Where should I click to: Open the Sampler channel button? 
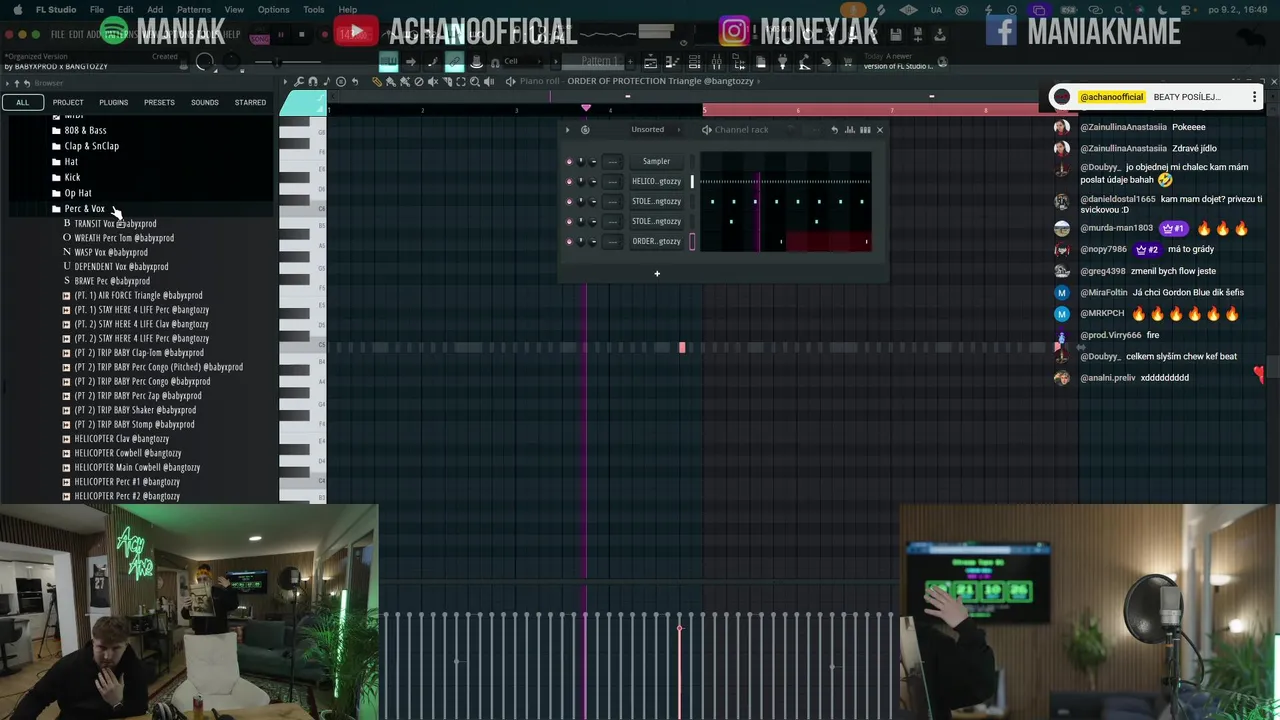tap(656, 161)
